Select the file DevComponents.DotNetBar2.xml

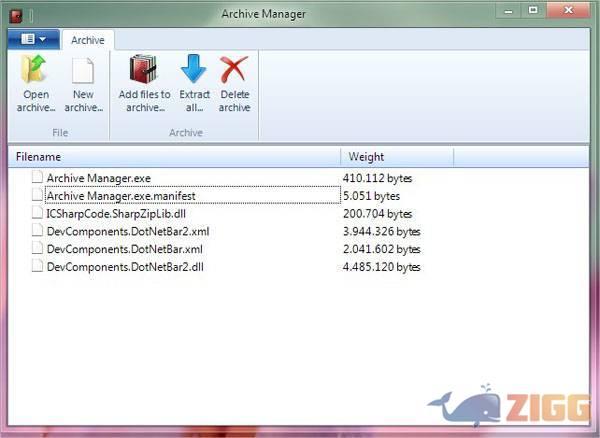tap(128, 231)
